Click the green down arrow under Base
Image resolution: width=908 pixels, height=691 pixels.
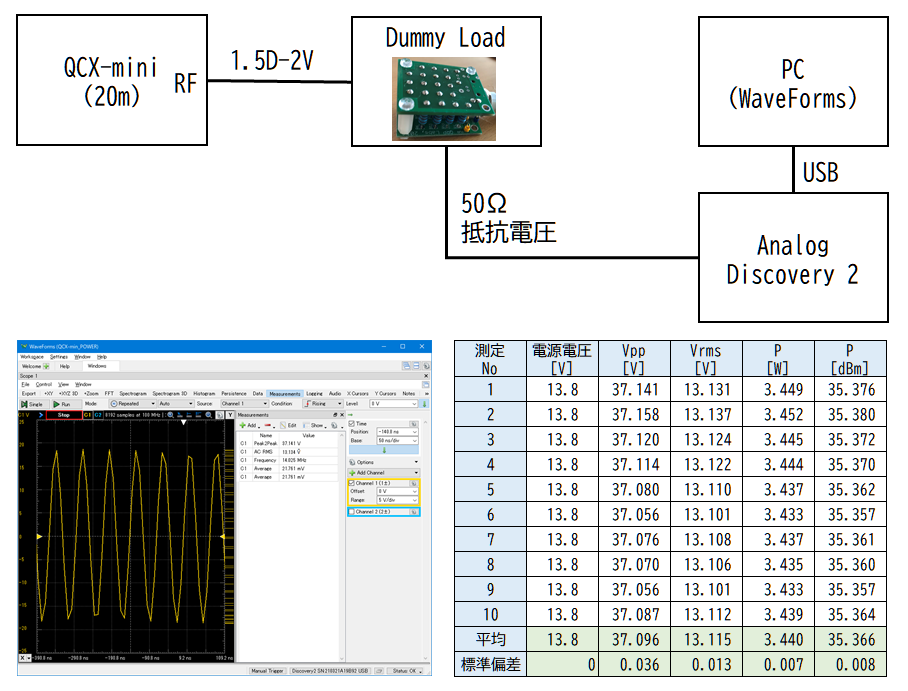click(384, 450)
